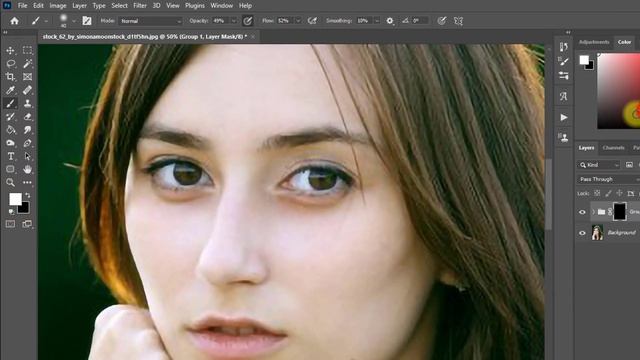This screenshot has width=640, height=360.
Task: Select the Pen tool
Action: 27,143
